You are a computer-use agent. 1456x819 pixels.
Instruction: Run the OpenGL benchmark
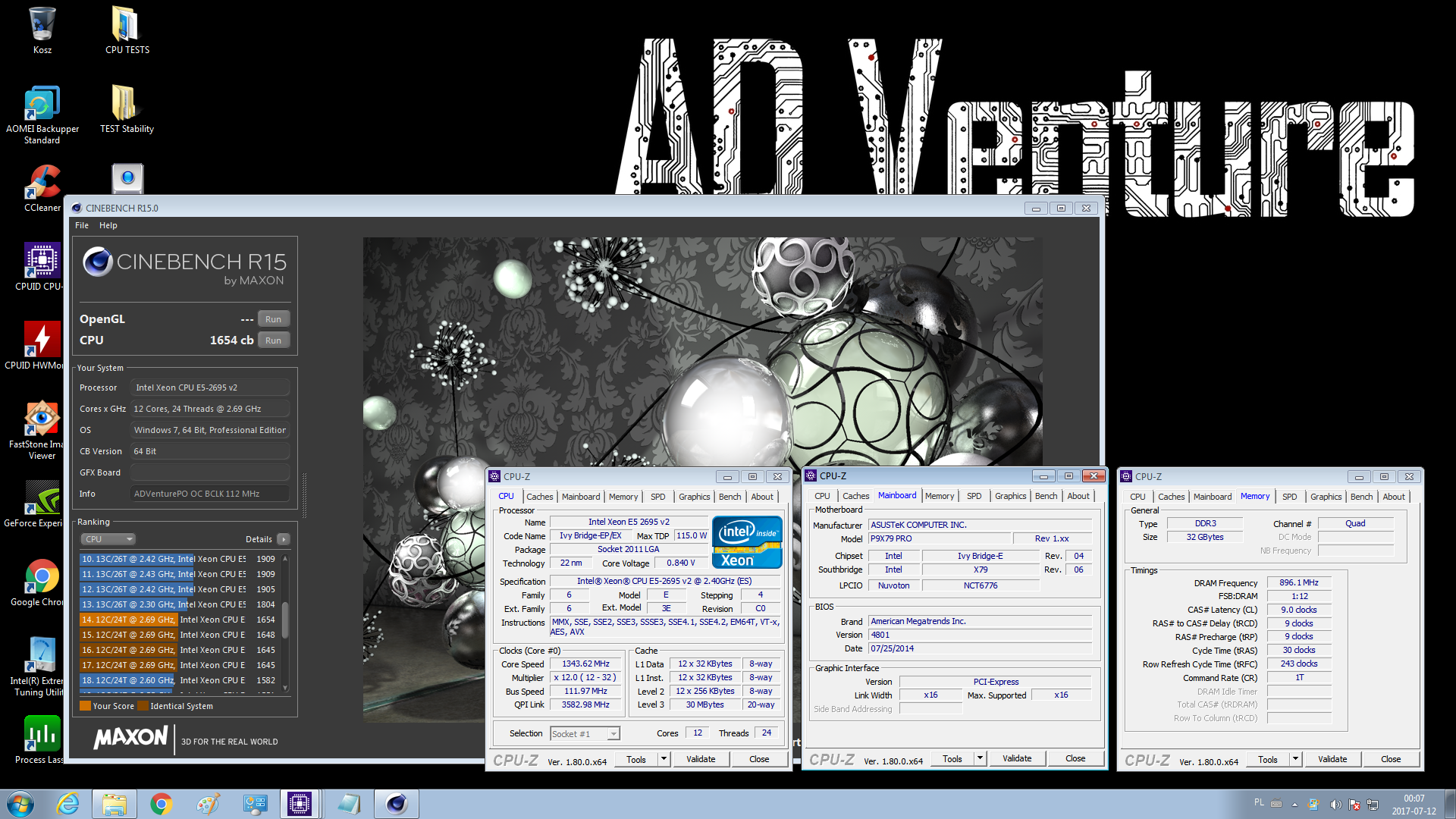click(274, 319)
